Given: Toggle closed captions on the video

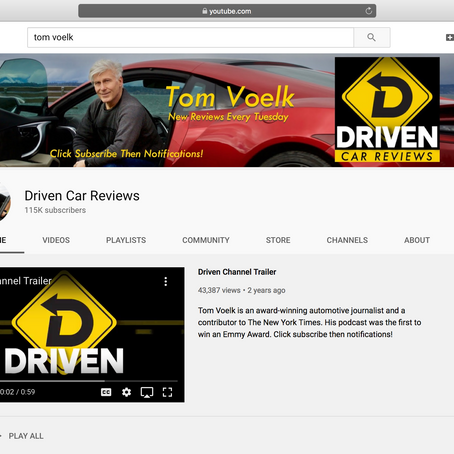Looking at the screenshot, I should coord(106,392).
